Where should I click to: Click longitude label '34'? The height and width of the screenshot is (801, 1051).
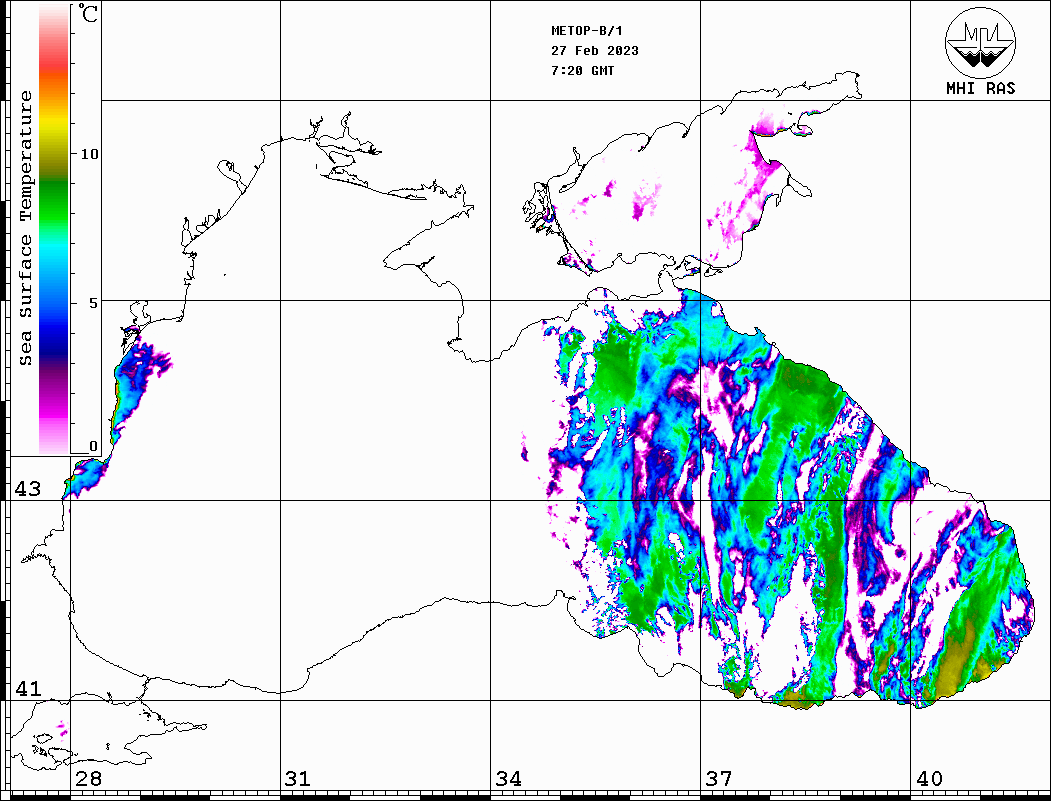click(508, 779)
